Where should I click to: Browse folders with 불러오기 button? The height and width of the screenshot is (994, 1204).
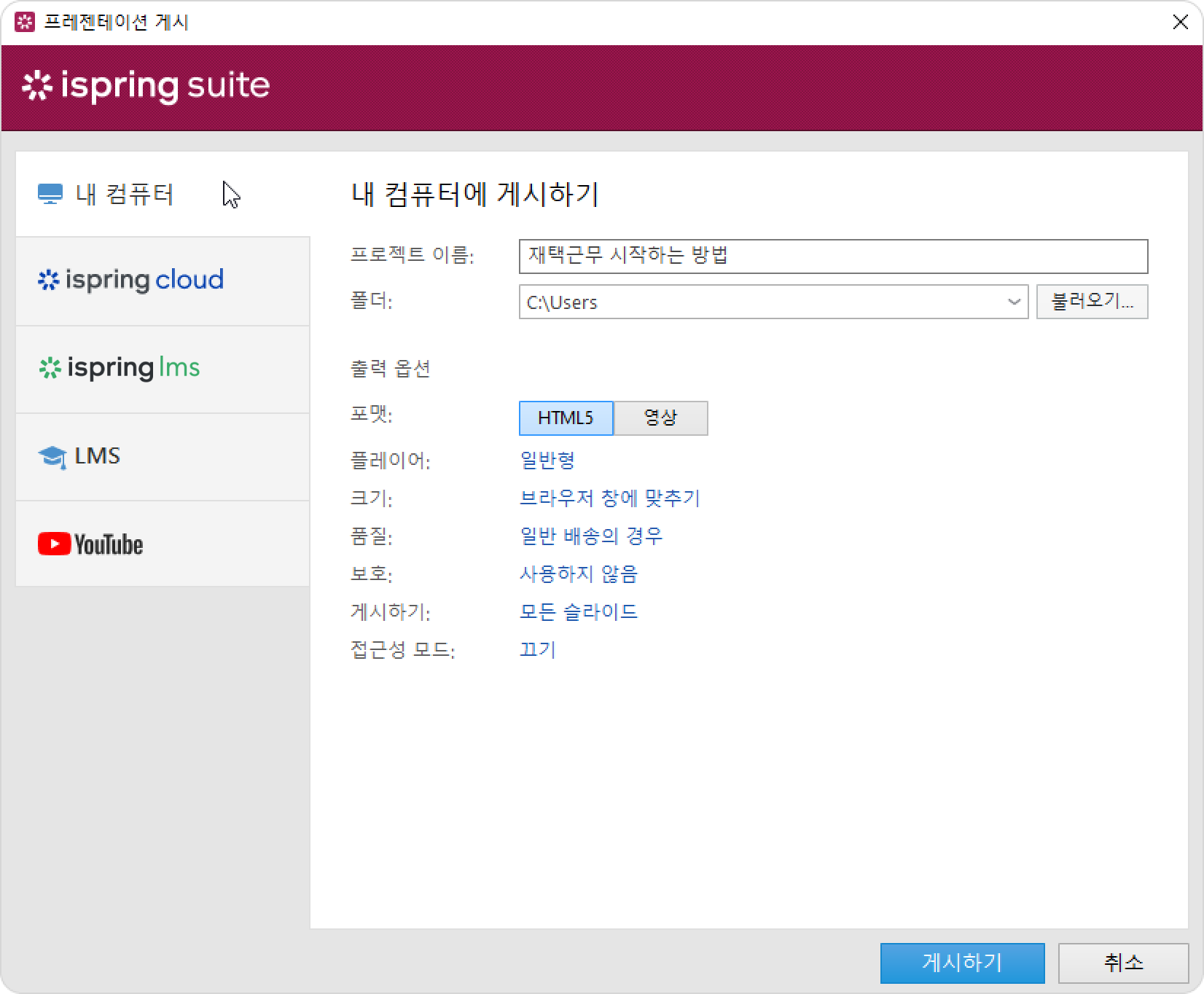1092,302
